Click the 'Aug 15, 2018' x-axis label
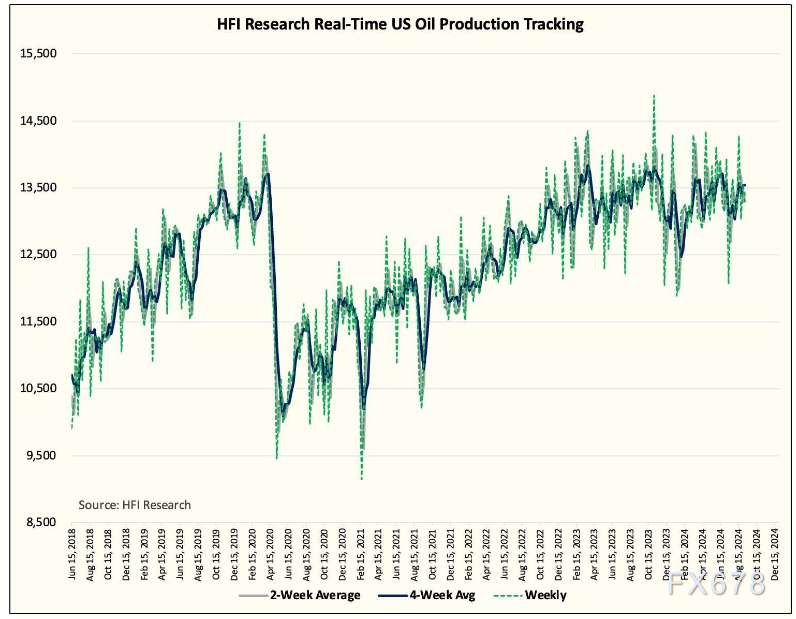The image size is (796, 619). (90, 555)
